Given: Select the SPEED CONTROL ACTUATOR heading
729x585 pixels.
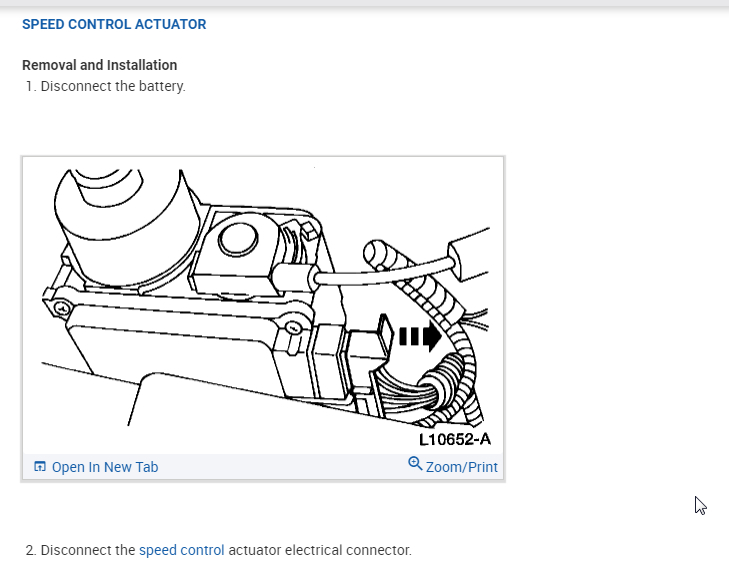Looking at the screenshot, I should pos(114,24).
